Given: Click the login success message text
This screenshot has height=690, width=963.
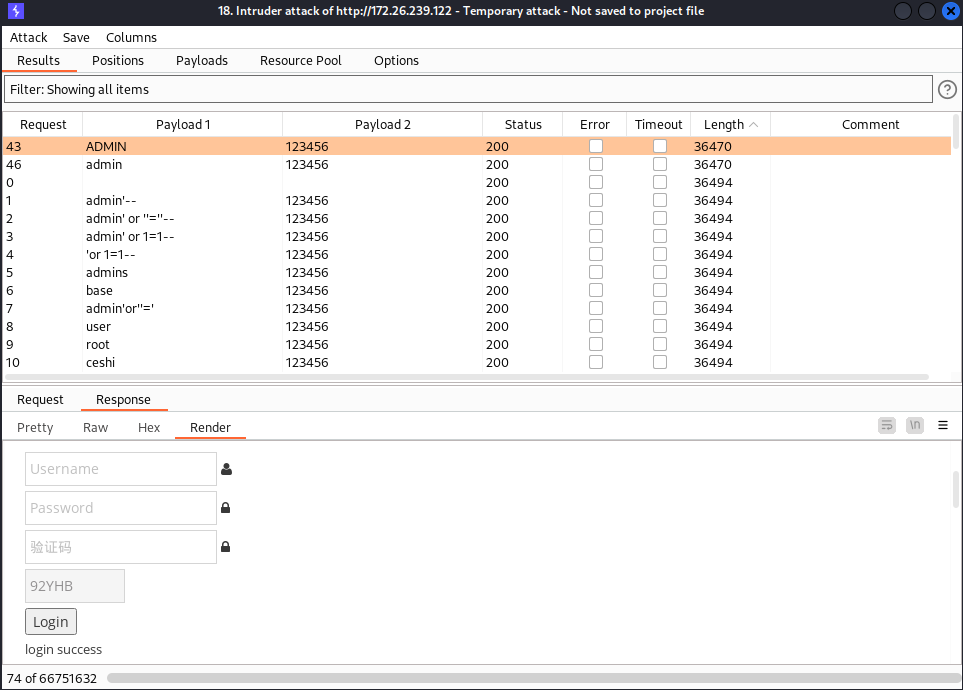Looking at the screenshot, I should tap(63, 649).
